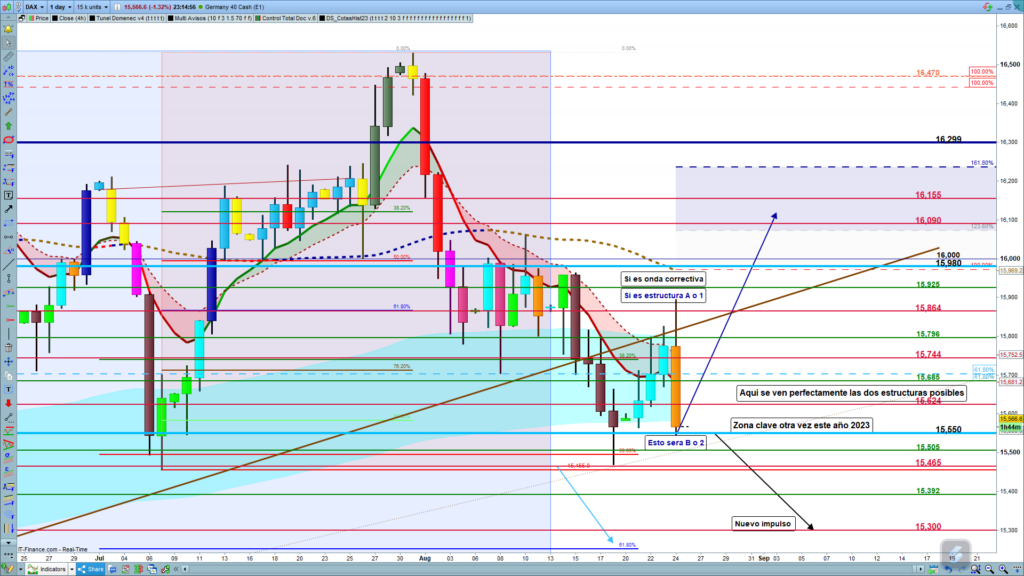This screenshot has height=576, width=1024.
Task: Click the blue Share button
Action: [x=90, y=569]
